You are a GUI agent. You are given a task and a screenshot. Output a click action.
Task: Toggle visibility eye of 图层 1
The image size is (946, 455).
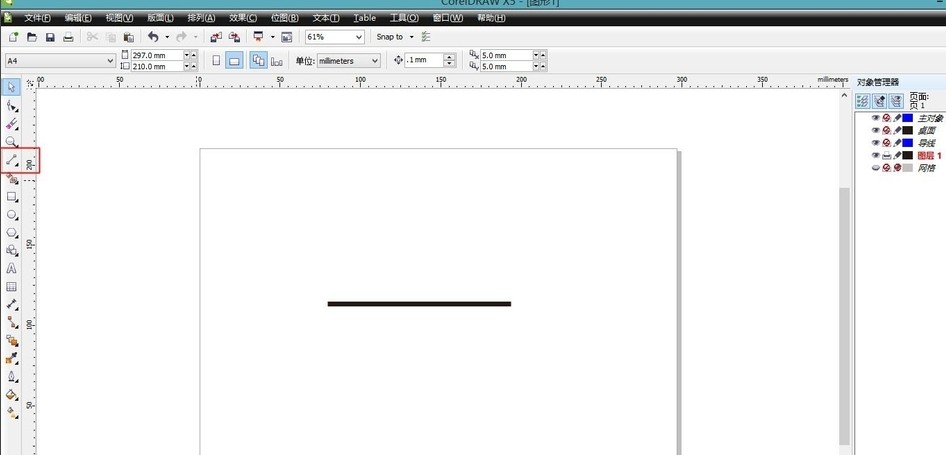pos(875,155)
